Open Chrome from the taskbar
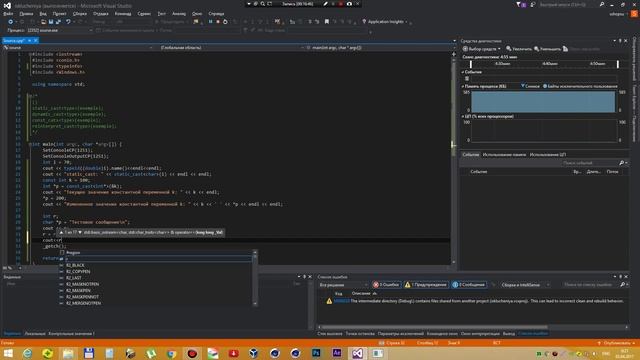640x360 pixels. coord(171,353)
